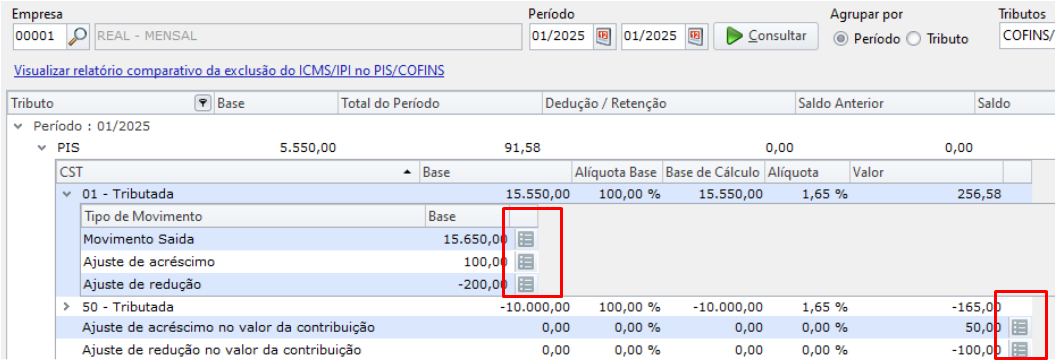Open detail list icon for Movimento Saida
The image size is (1062, 361).
tap(526, 239)
